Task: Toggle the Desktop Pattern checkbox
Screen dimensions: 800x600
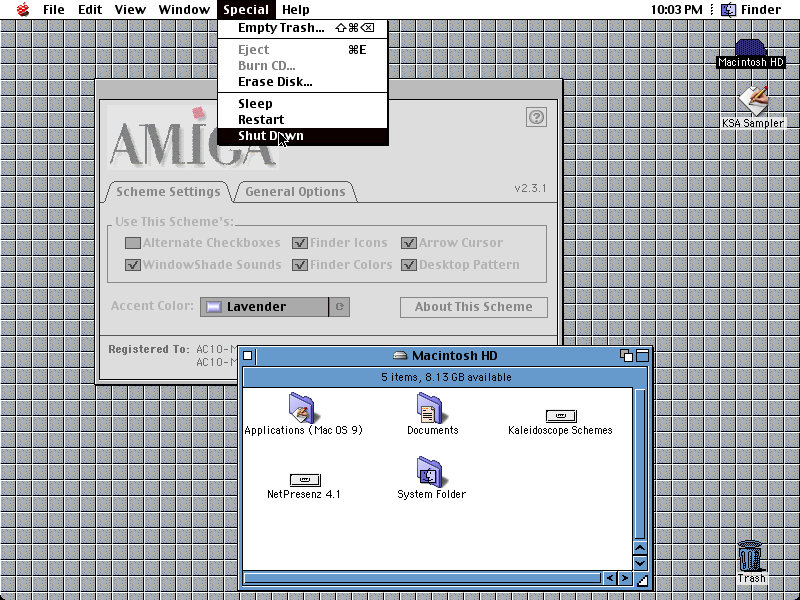Action: coord(409,265)
